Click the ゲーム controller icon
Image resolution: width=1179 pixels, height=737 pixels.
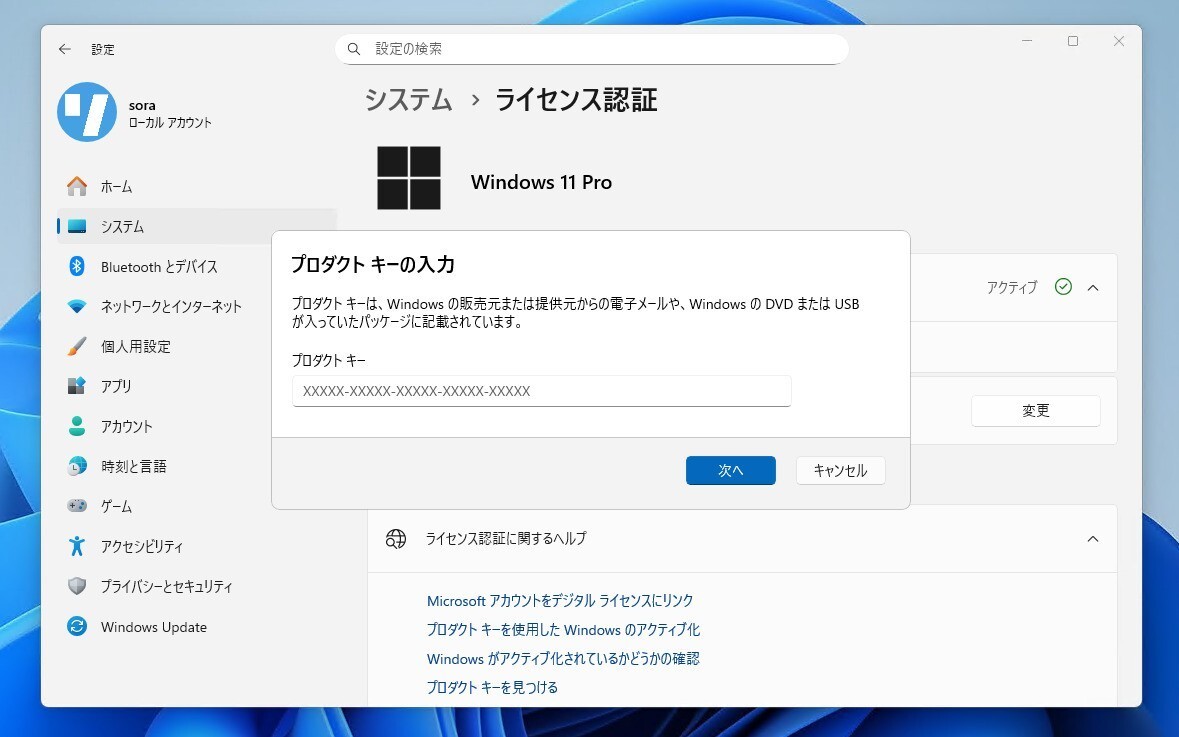pos(77,506)
